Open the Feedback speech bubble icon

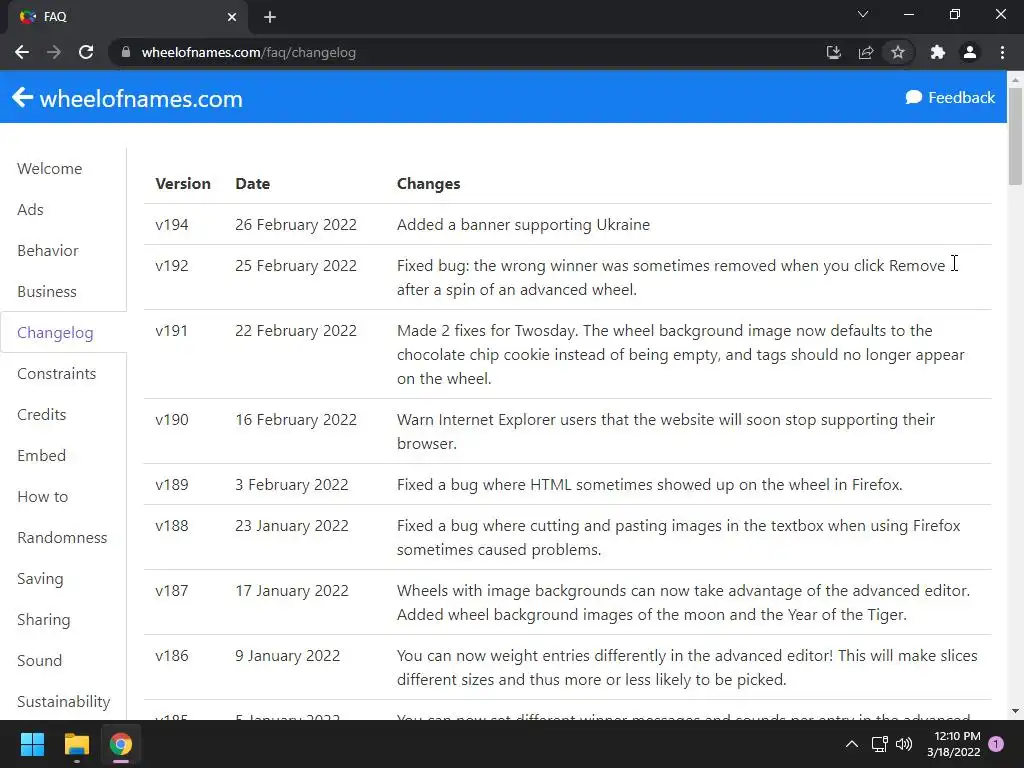pyautogui.click(x=914, y=97)
